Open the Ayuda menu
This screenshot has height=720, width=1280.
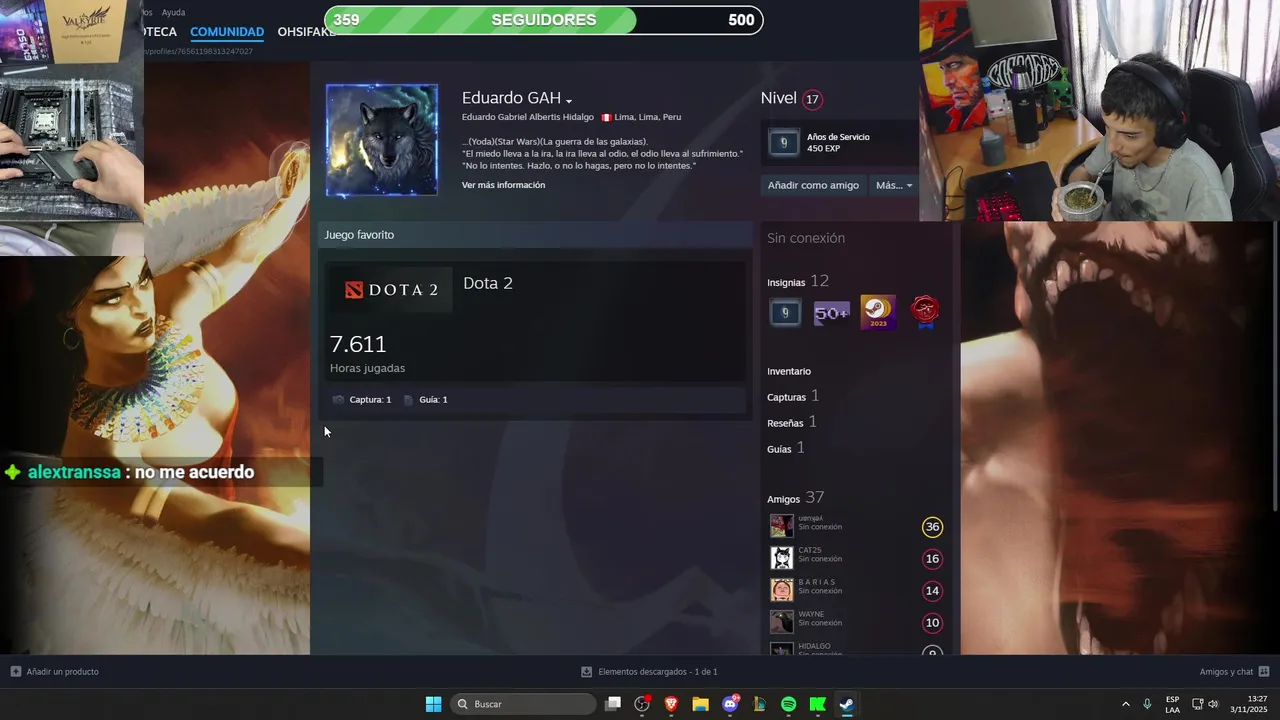(173, 12)
